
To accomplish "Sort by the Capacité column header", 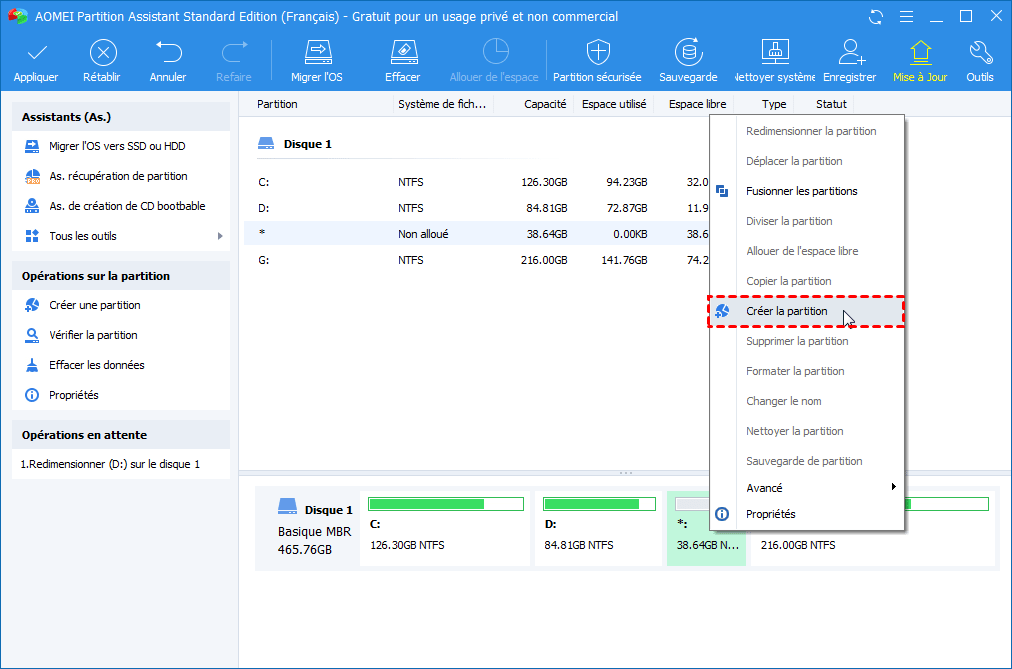I will click(x=545, y=105).
